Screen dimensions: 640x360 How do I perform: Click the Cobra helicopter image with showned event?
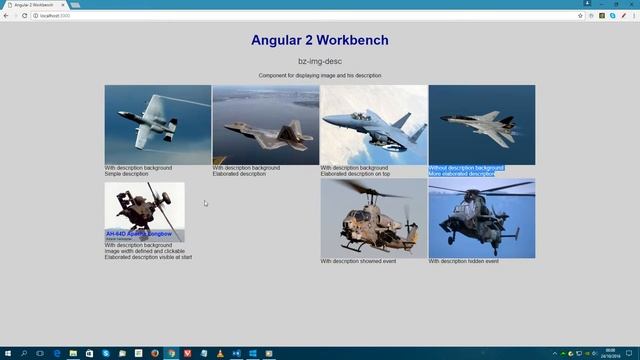[374, 218]
